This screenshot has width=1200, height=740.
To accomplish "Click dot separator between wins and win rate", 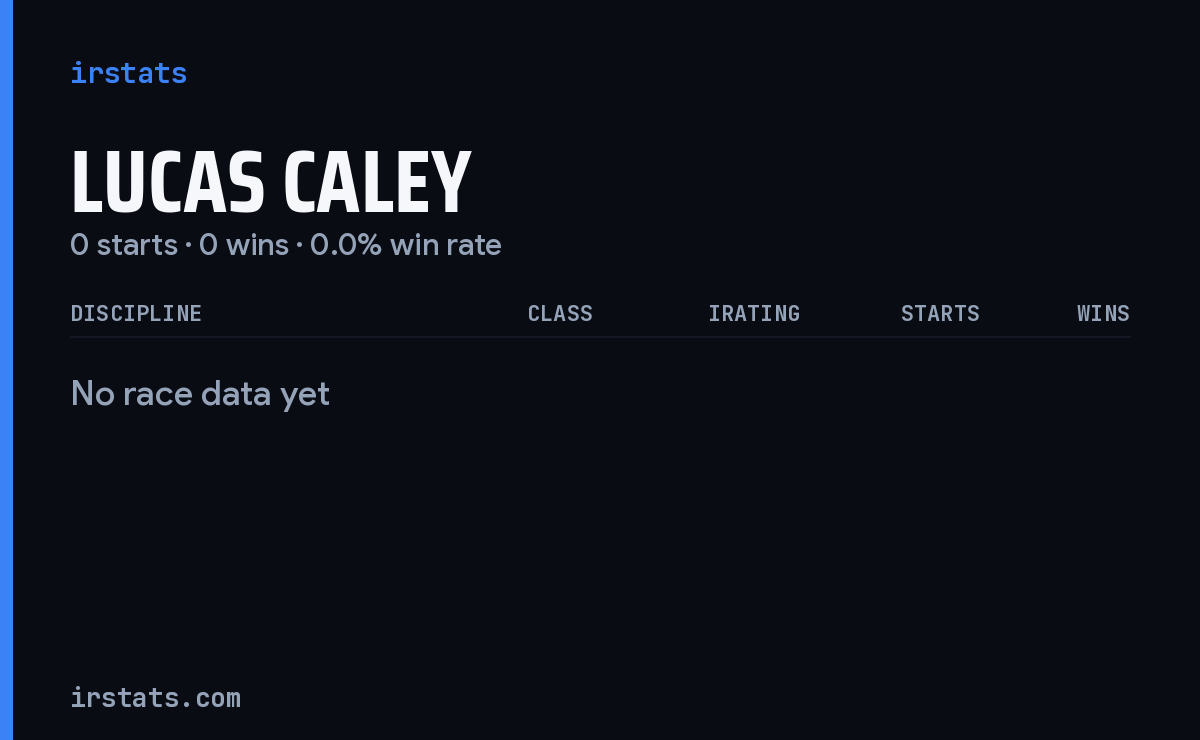I will pos(299,245).
